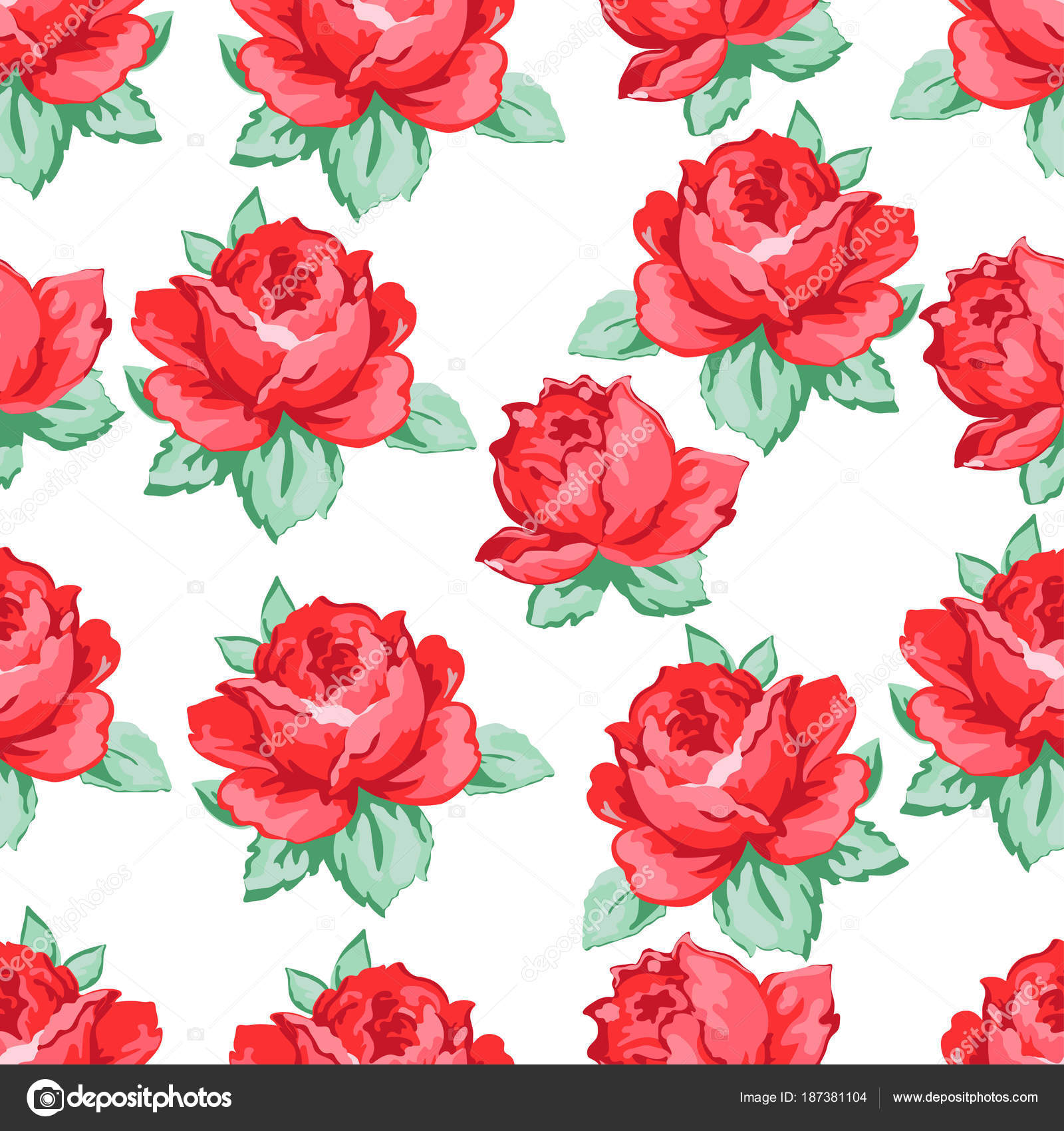Click the depositphotos logo in footer
The image size is (1064, 1131).
pos(129,1098)
